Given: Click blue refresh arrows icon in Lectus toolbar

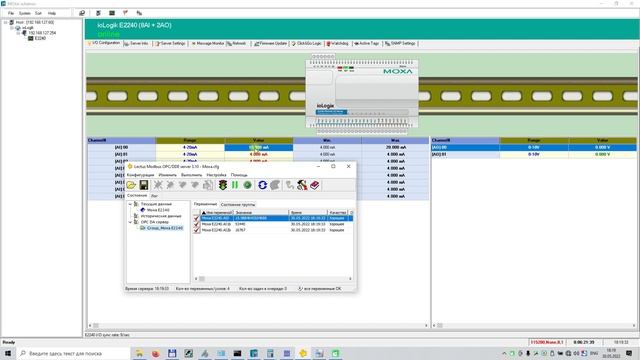Looking at the screenshot, I should (262, 185).
